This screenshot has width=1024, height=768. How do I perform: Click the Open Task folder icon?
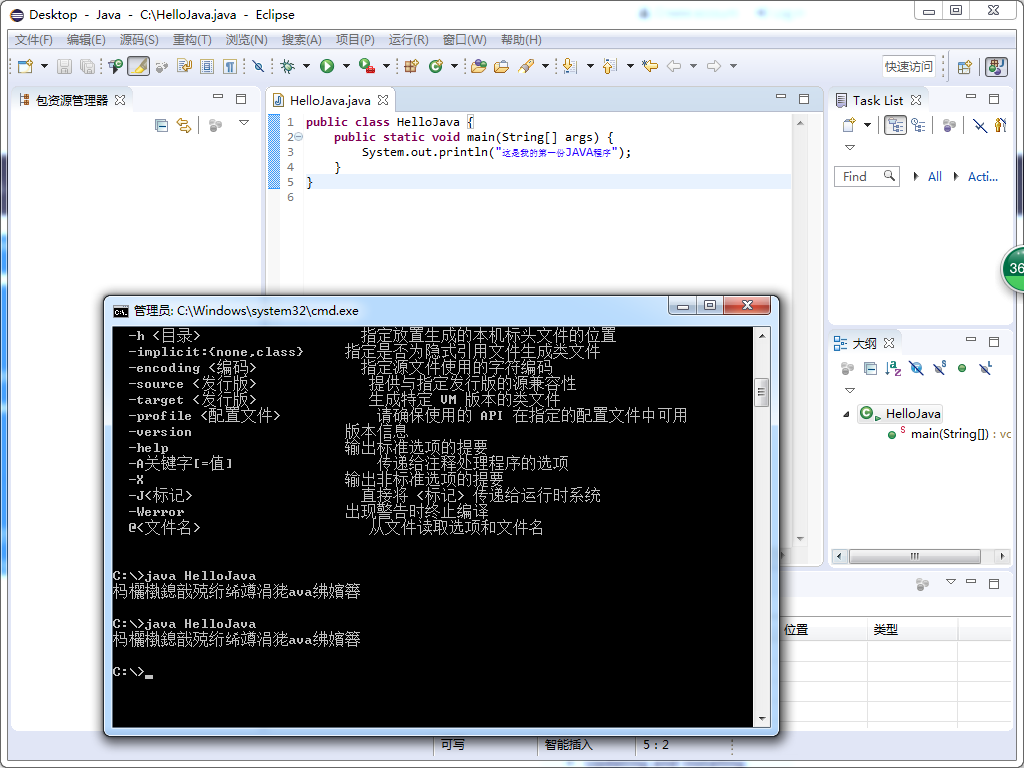pos(502,66)
